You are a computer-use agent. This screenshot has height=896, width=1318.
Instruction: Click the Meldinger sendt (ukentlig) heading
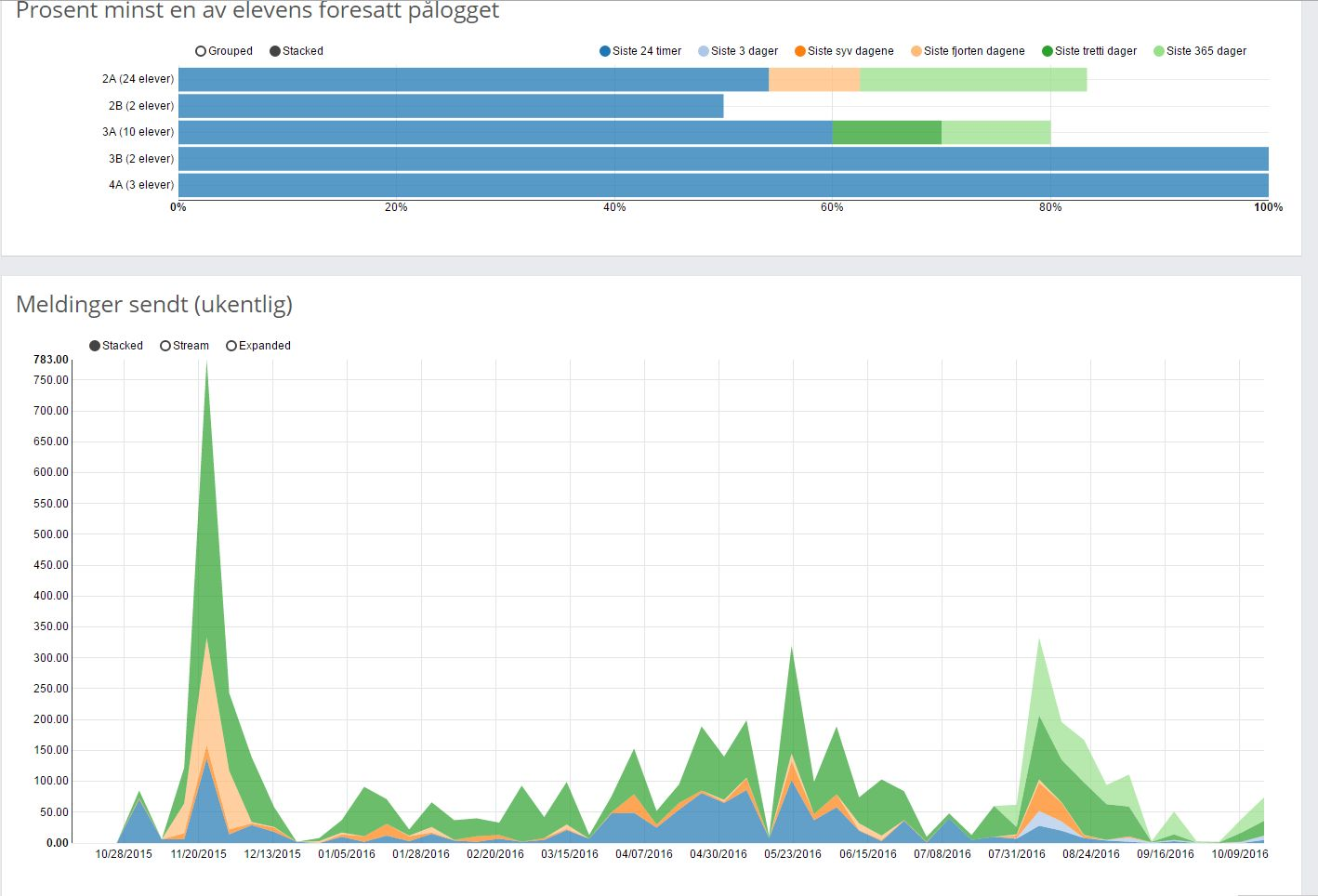pyautogui.click(x=154, y=305)
